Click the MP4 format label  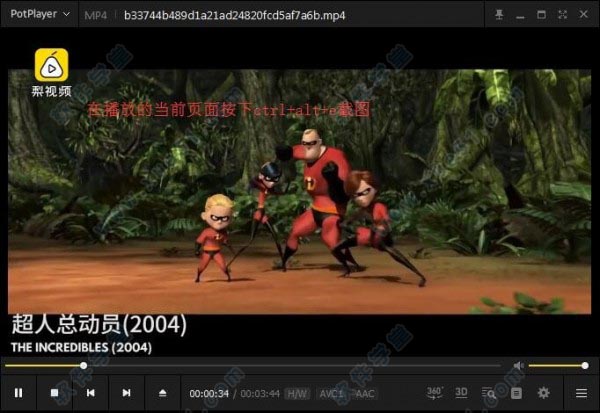tap(97, 15)
